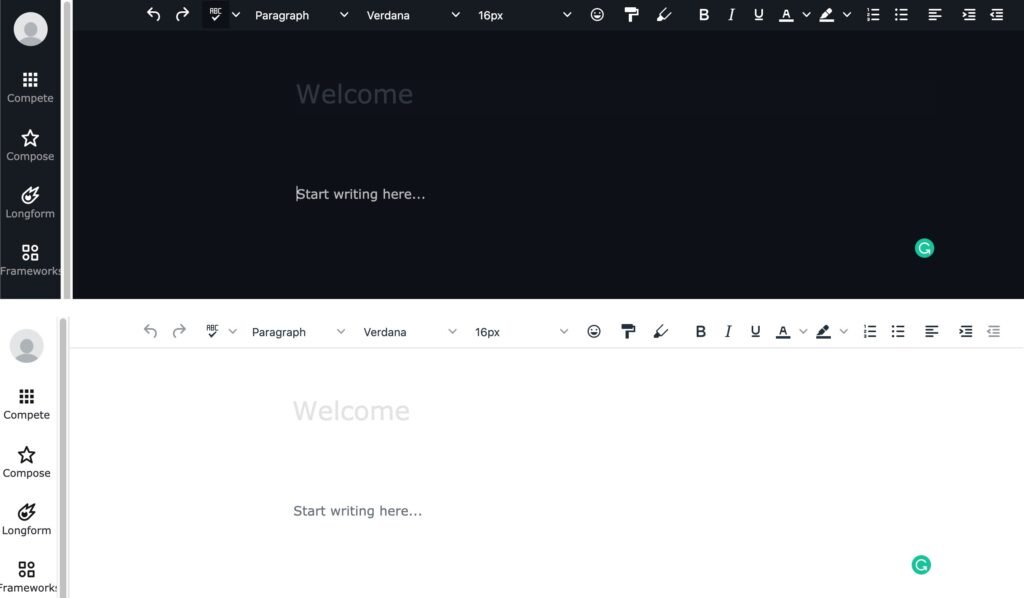Apply highlight color in light editor toolbar
The width and height of the screenshot is (1024, 598).
824,331
